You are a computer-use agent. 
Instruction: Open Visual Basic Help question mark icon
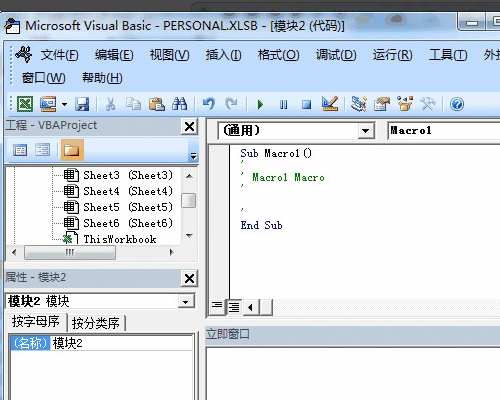[457, 104]
